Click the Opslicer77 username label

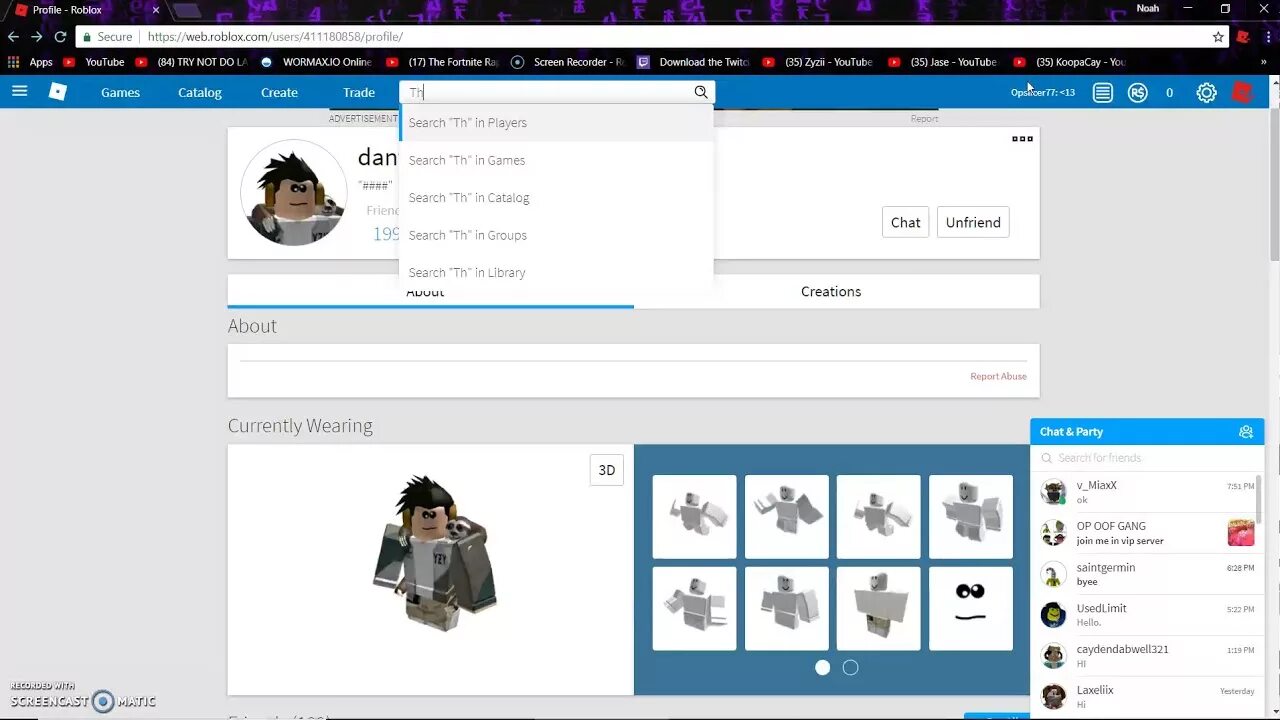pos(1043,93)
